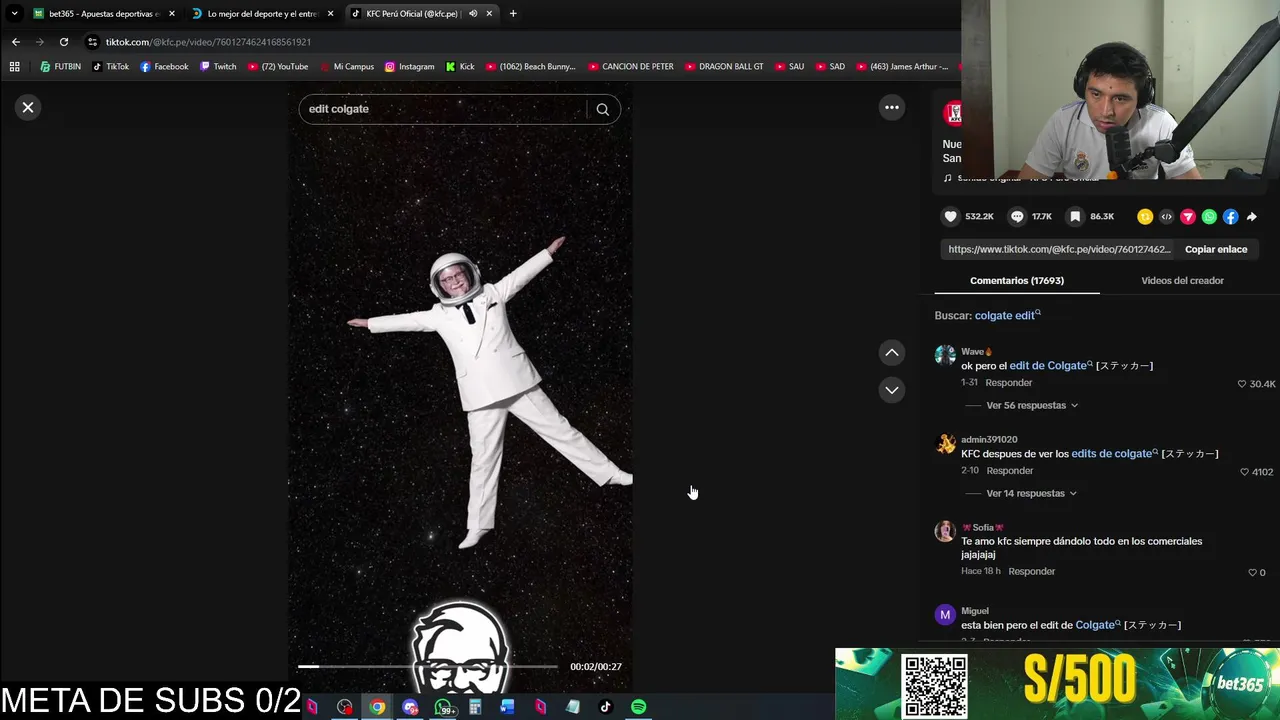Mute the KFC Perú tab via speaker icon
Screen dimensions: 1280x720
coord(472,14)
